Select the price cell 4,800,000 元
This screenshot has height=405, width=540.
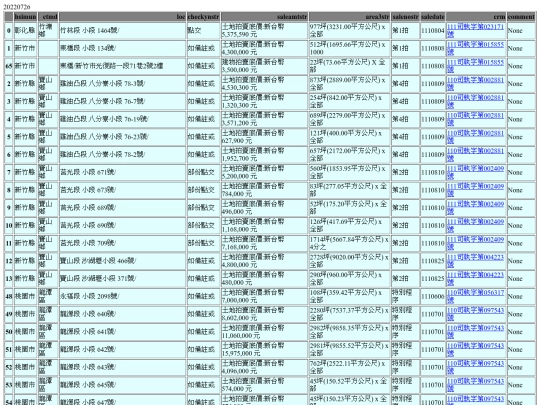click(x=264, y=261)
